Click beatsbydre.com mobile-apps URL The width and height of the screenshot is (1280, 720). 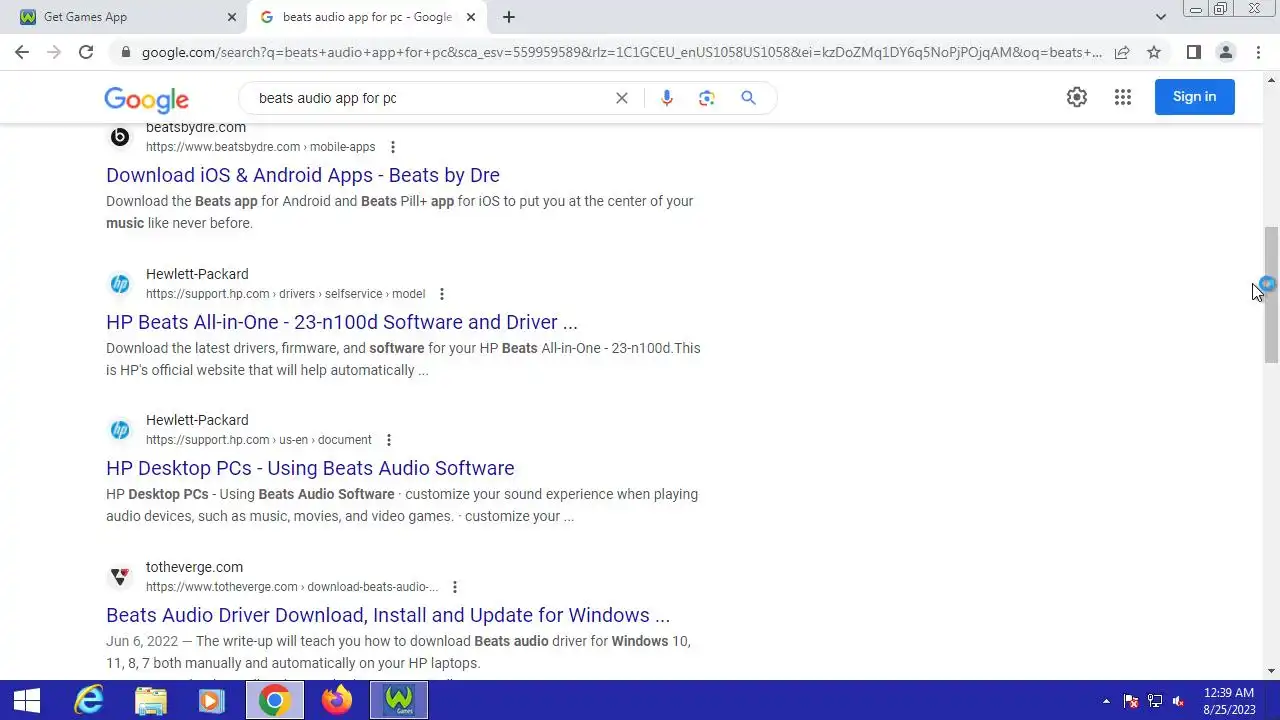261,147
